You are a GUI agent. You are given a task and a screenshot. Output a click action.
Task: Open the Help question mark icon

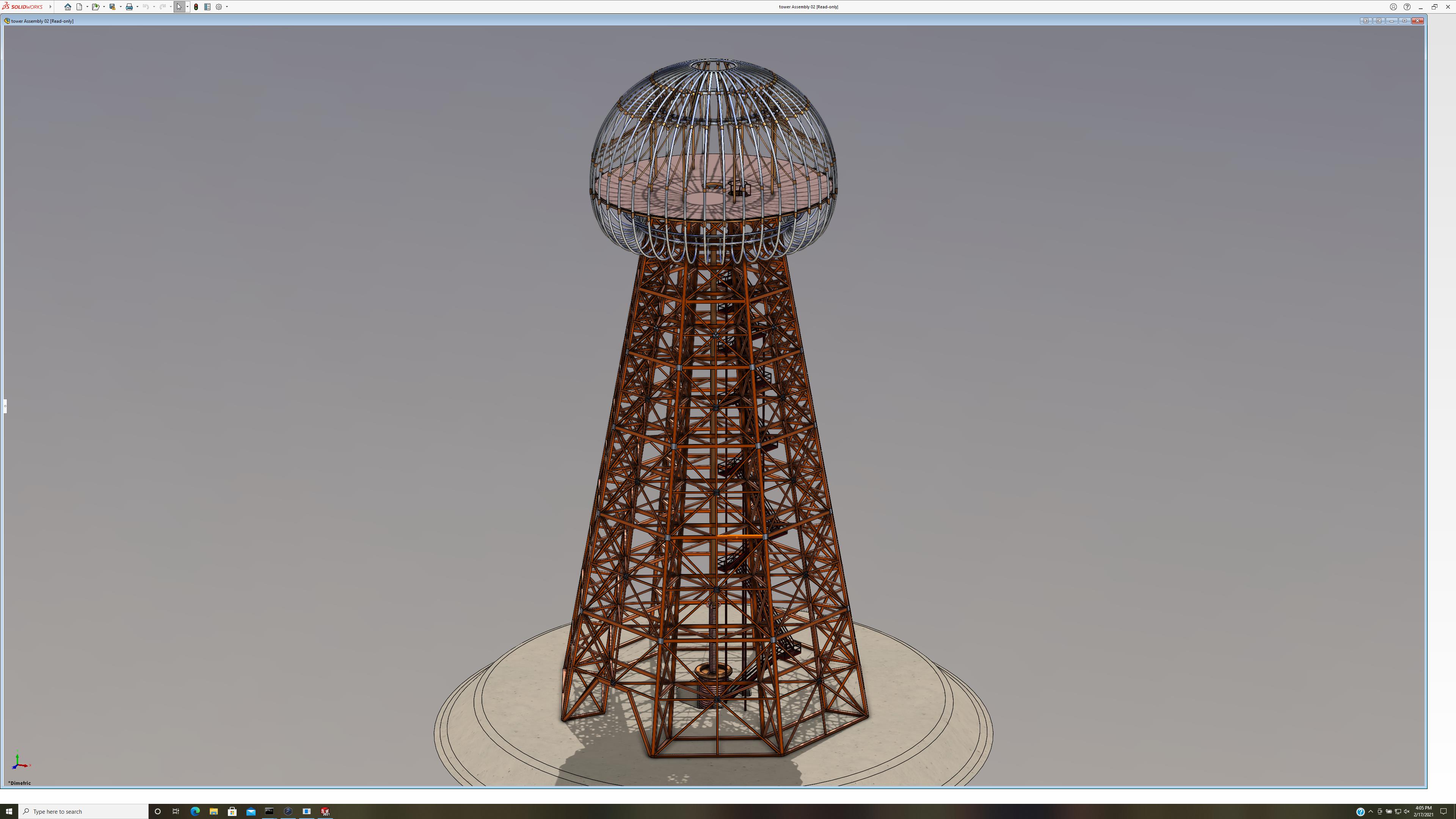point(1407,7)
